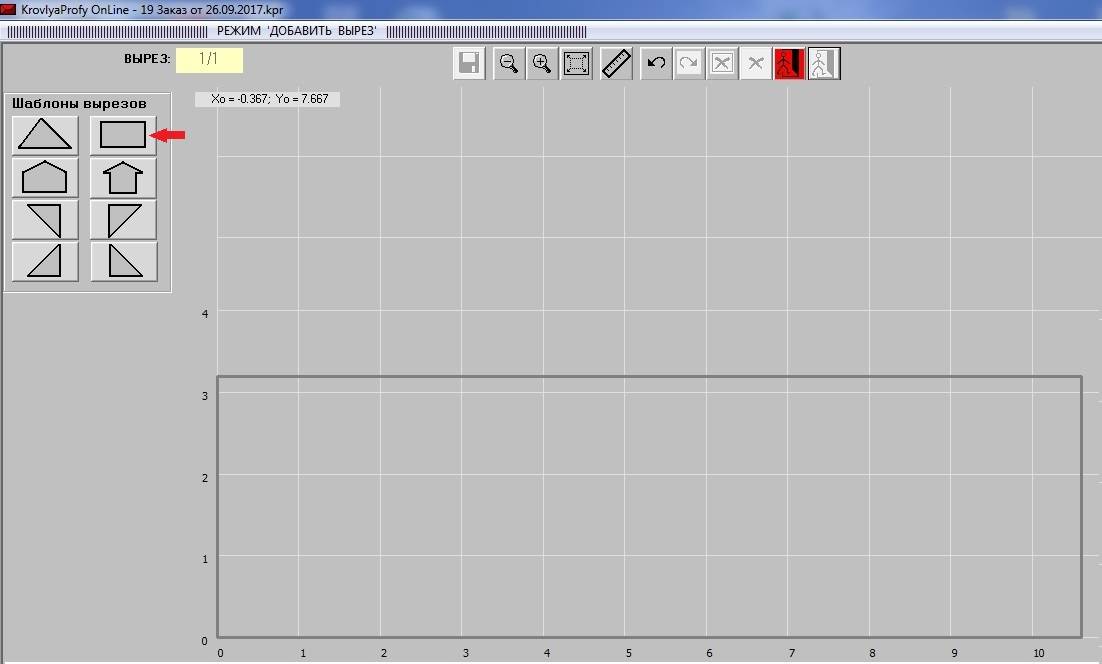Zoom out with the minus magnifier

point(509,64)
